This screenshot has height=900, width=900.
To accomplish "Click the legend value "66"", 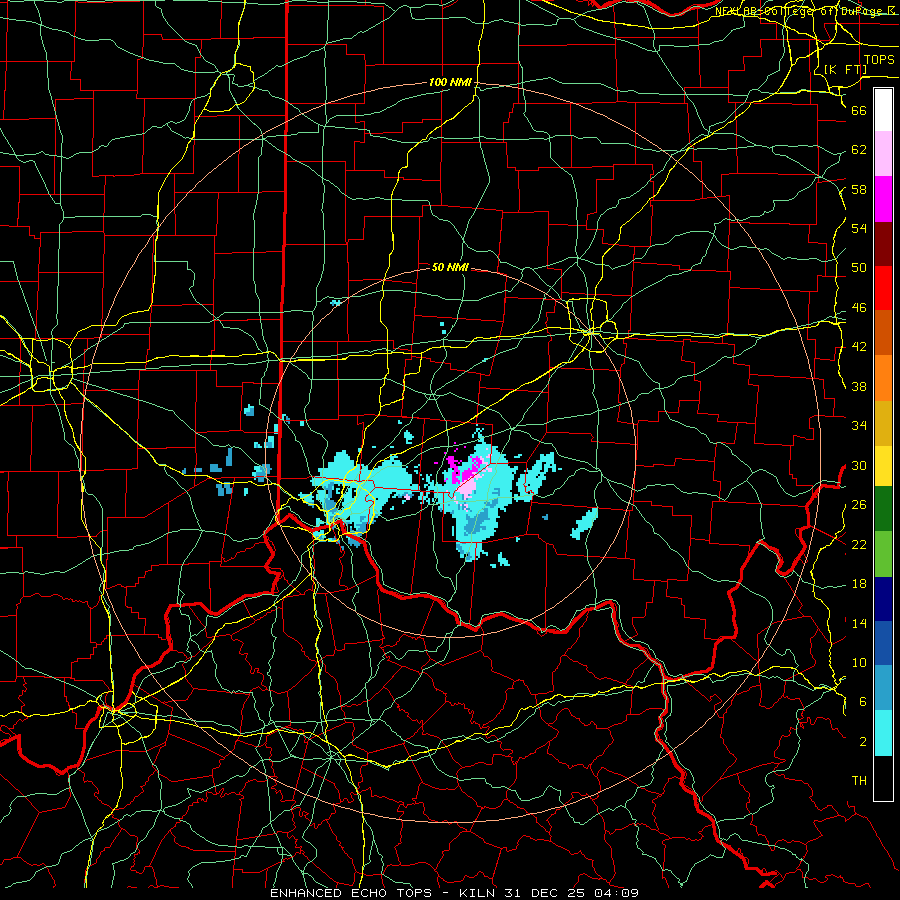I will (859, 110).
